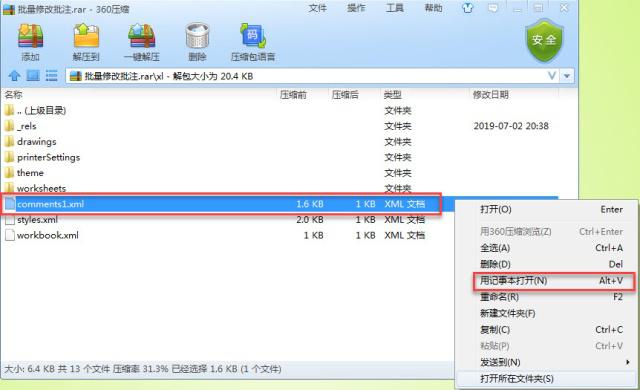This screenshot has height=390, width=640.
Task: Click the styles.xml file icon
Action: point(10,219)
